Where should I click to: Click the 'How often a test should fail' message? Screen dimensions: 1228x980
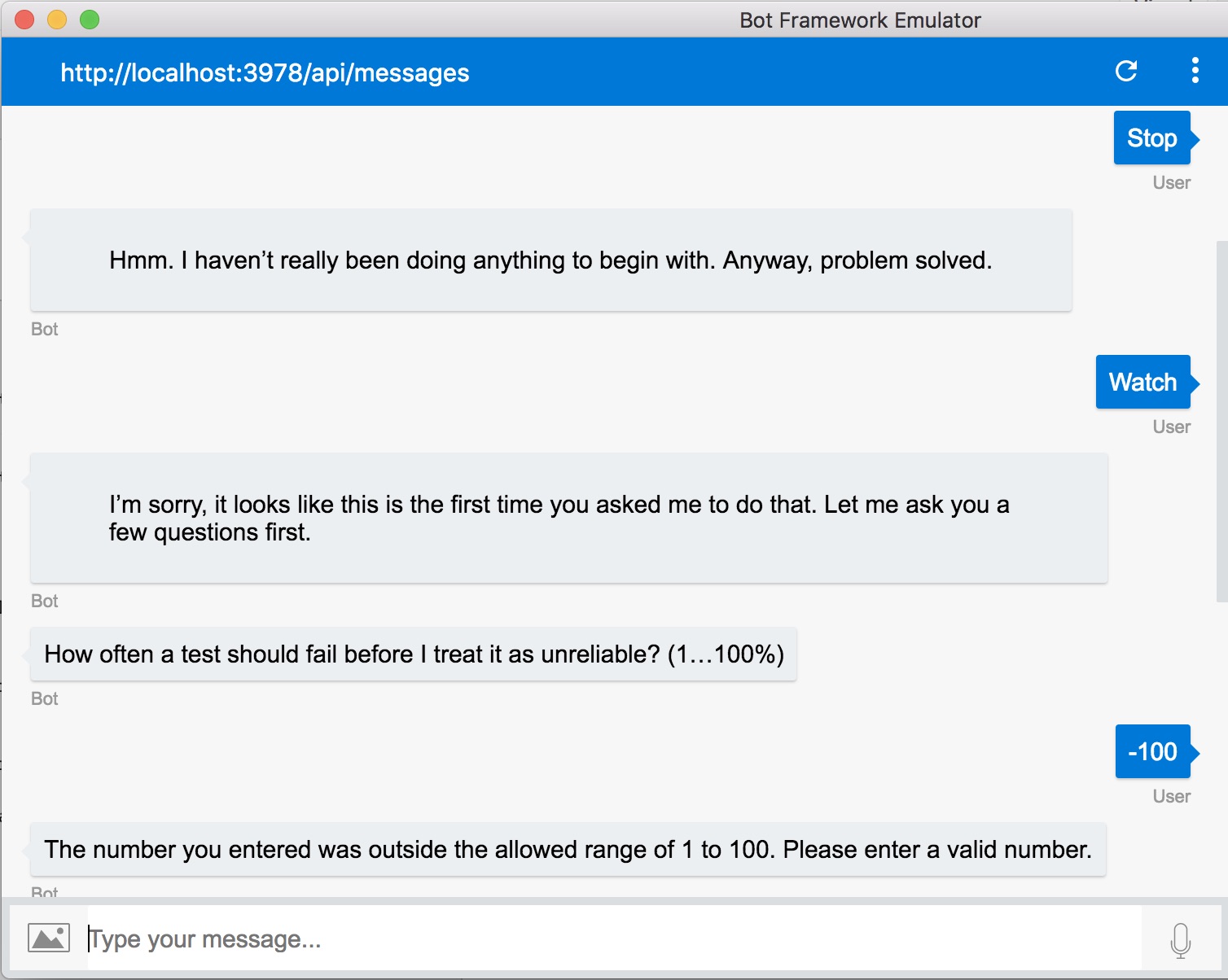pos(414,654)
